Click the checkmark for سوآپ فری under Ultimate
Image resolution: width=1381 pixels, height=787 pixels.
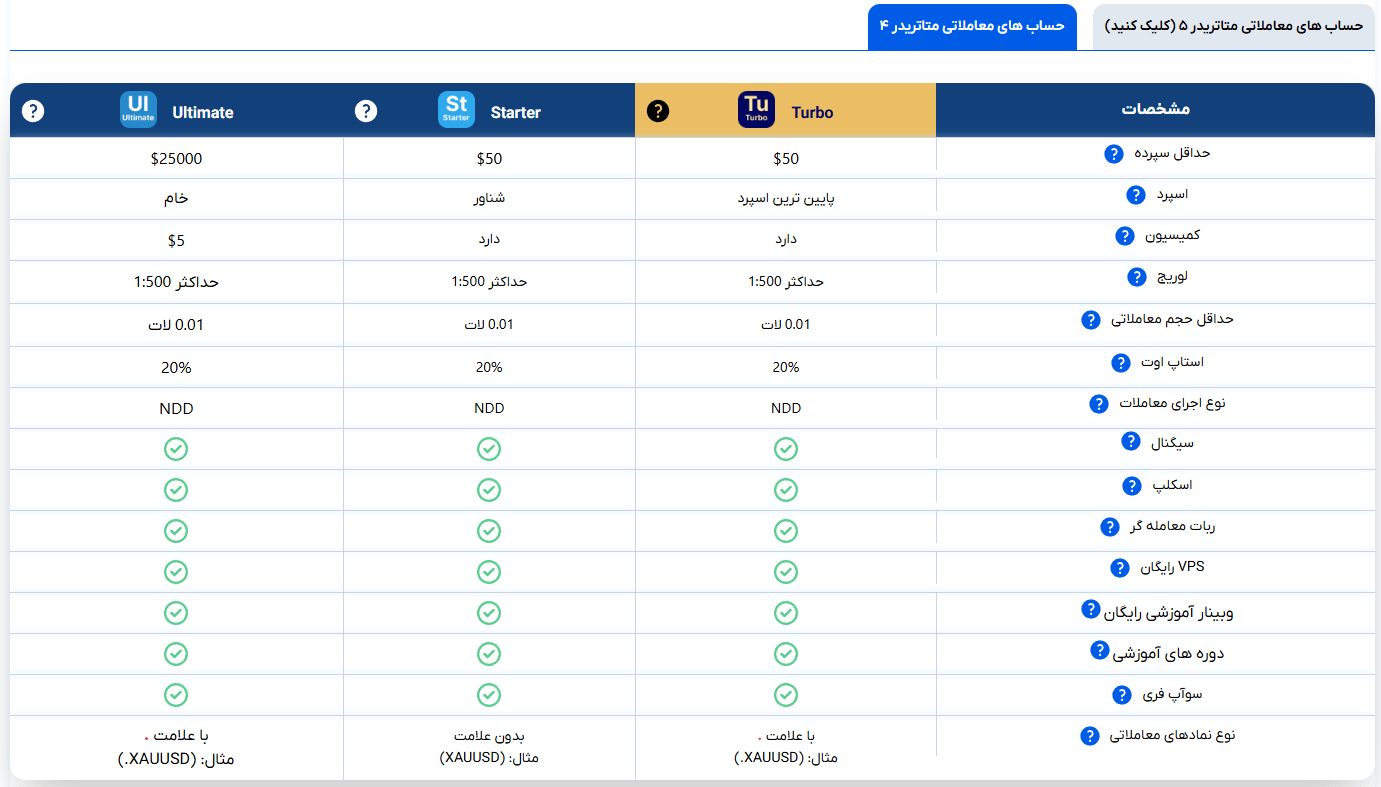coord(176,694)
